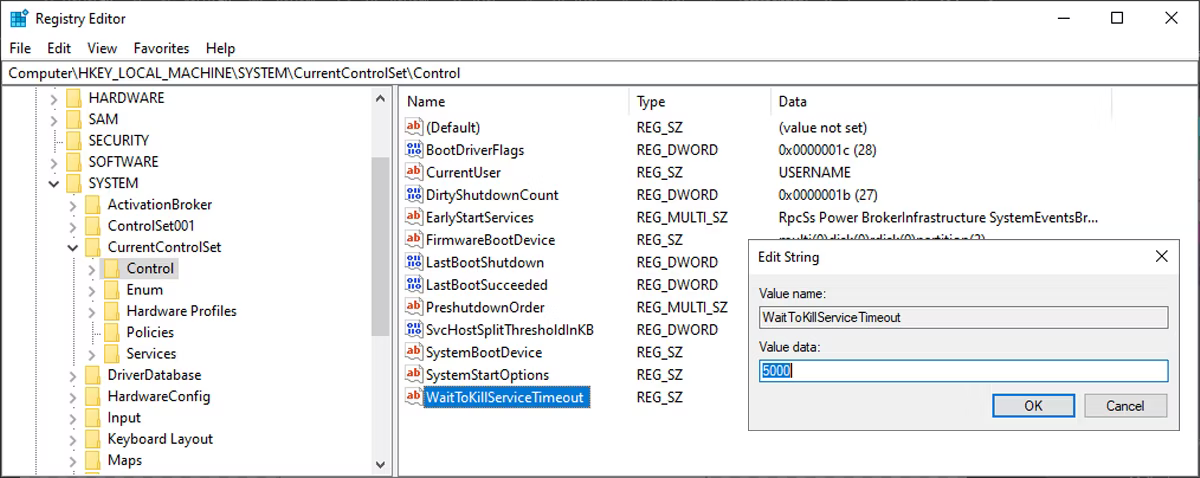The height and width of the screenshot is (478, 1200).
Task: Click the SYSTEM folder icon
Action: [73, 183]
